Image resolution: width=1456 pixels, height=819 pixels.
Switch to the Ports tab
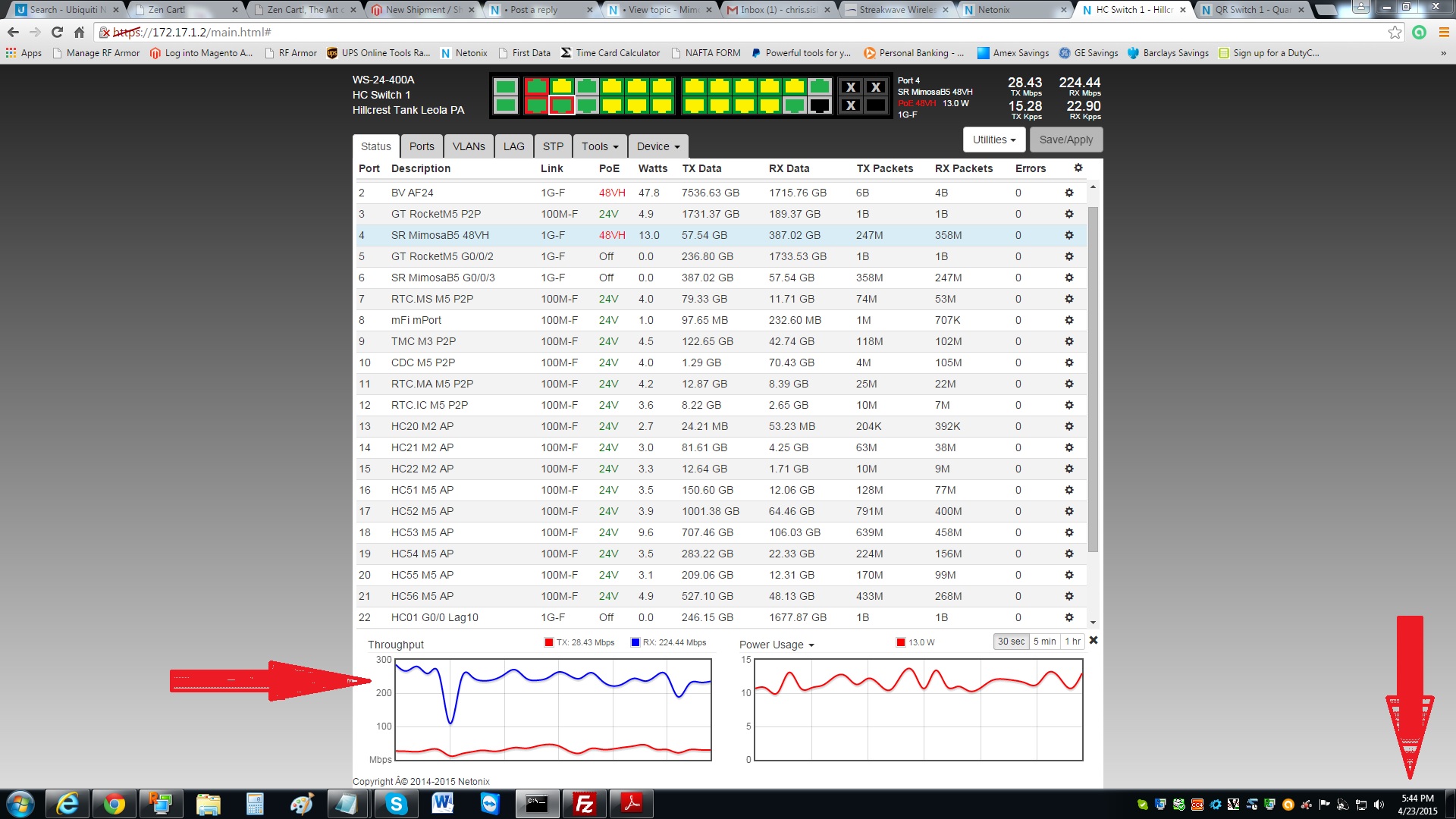coord(422,146)
